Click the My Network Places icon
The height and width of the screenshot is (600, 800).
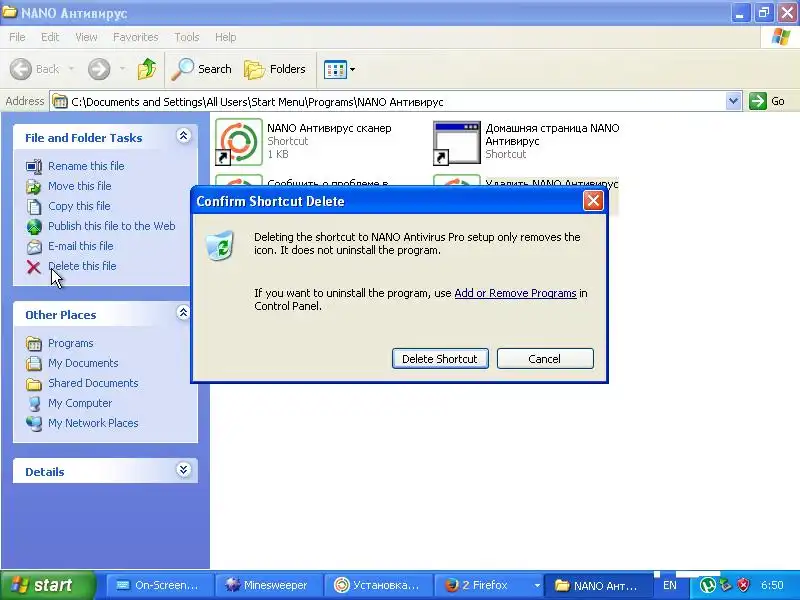(x=34, y=423)
